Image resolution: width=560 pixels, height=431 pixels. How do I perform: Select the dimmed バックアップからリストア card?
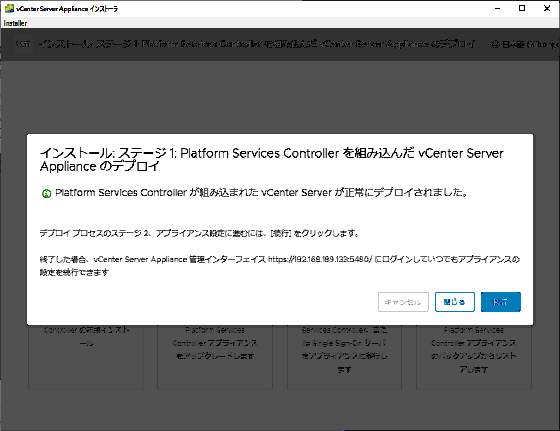(x=474, y=357)
